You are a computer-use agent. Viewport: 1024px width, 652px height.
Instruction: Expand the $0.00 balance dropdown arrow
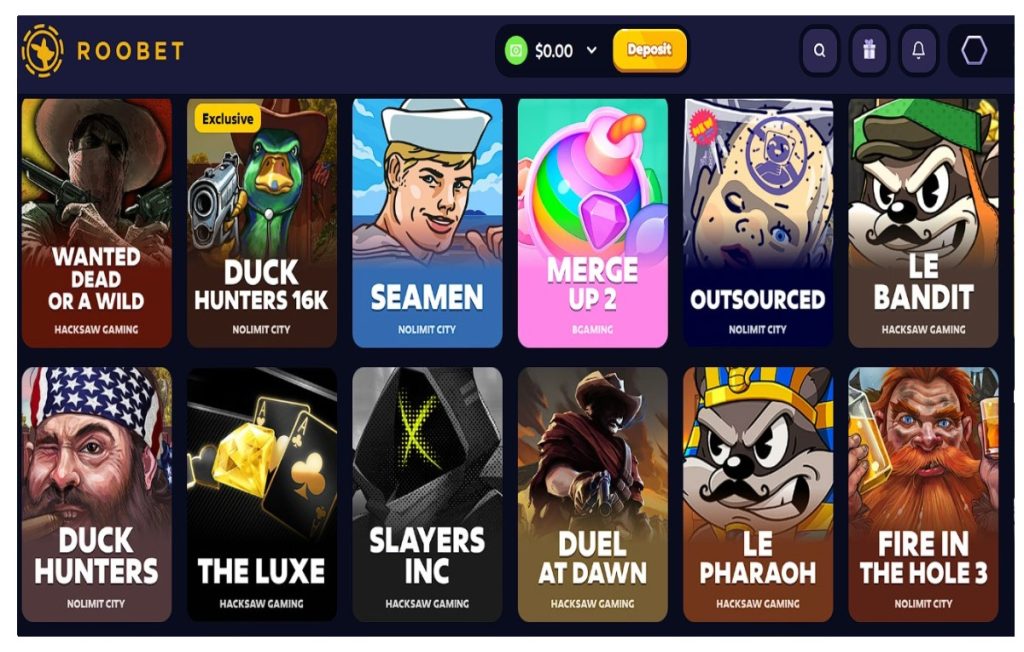[x=592, y=50]
